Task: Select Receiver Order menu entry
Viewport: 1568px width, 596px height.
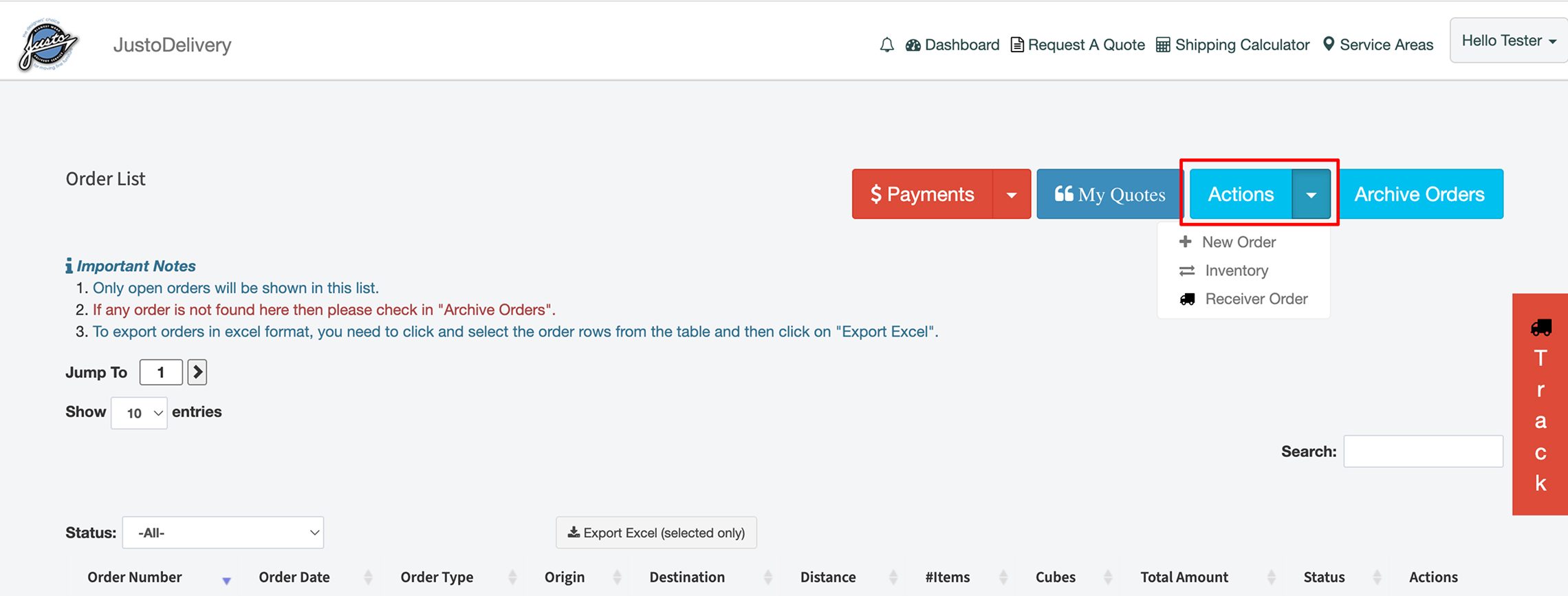Action: coord(1256,299)
